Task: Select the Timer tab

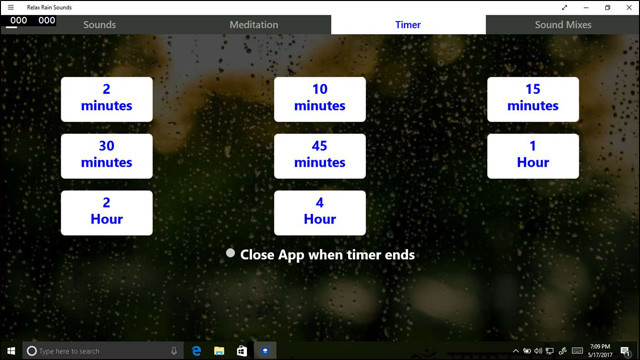Action: click(408, 24)
